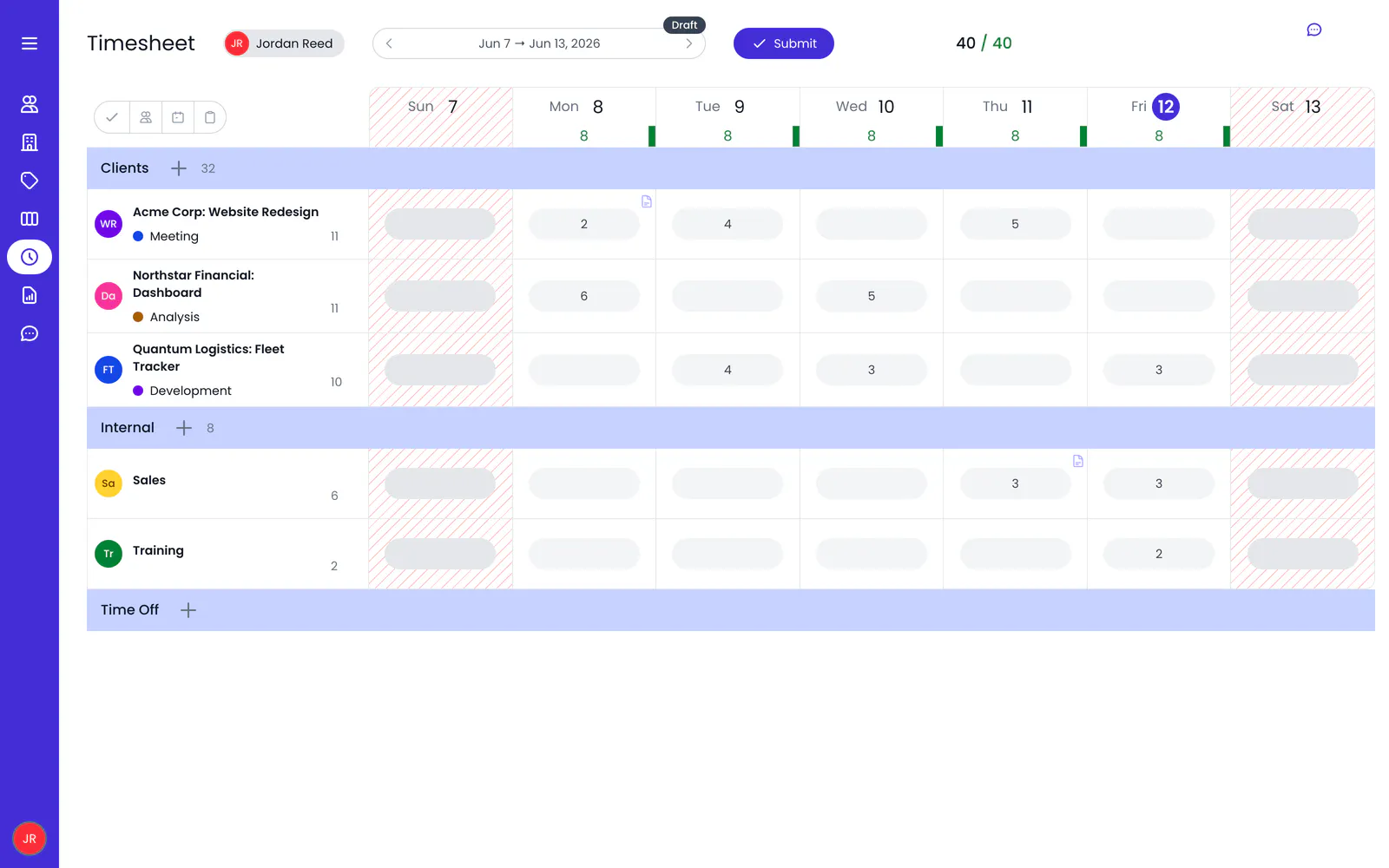This screenshot has width=1389, height=868.
Task: Select the Fri 12 column header
Action: 1158,117
